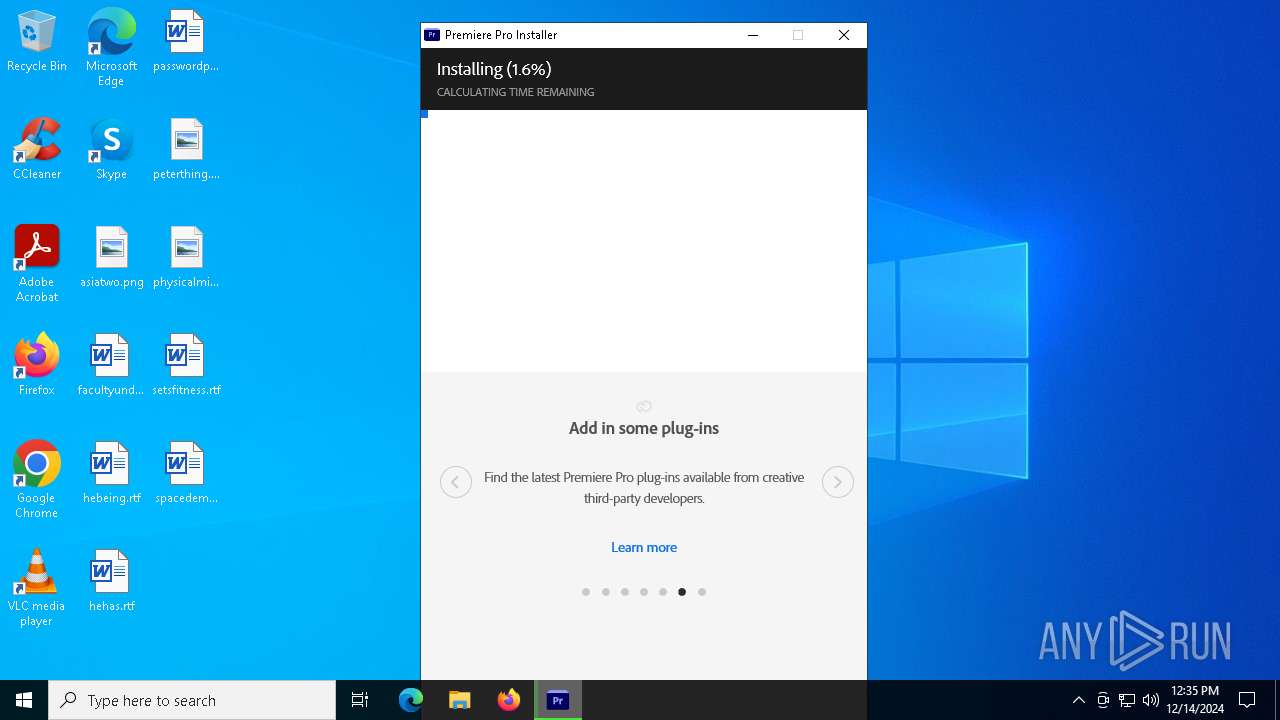Show hidden system tray icons
1280x720 pixels.
click(x=1078, y=700)
